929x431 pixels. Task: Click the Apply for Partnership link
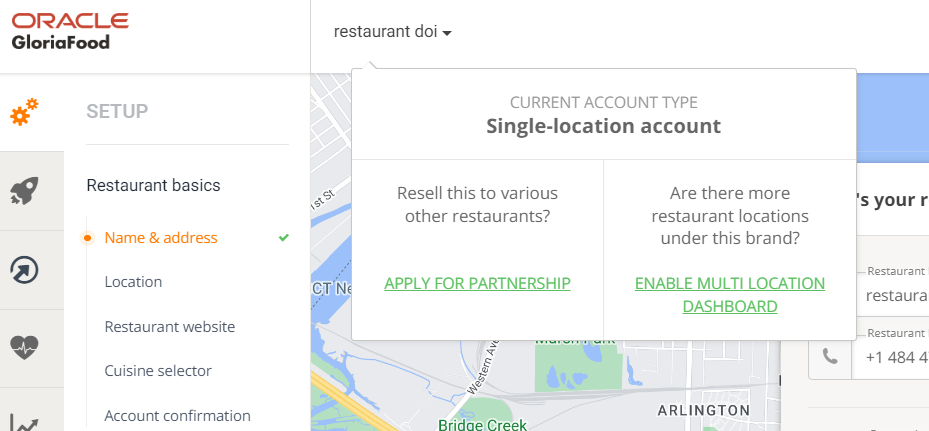pyautogui.click(x=478, y=283)
